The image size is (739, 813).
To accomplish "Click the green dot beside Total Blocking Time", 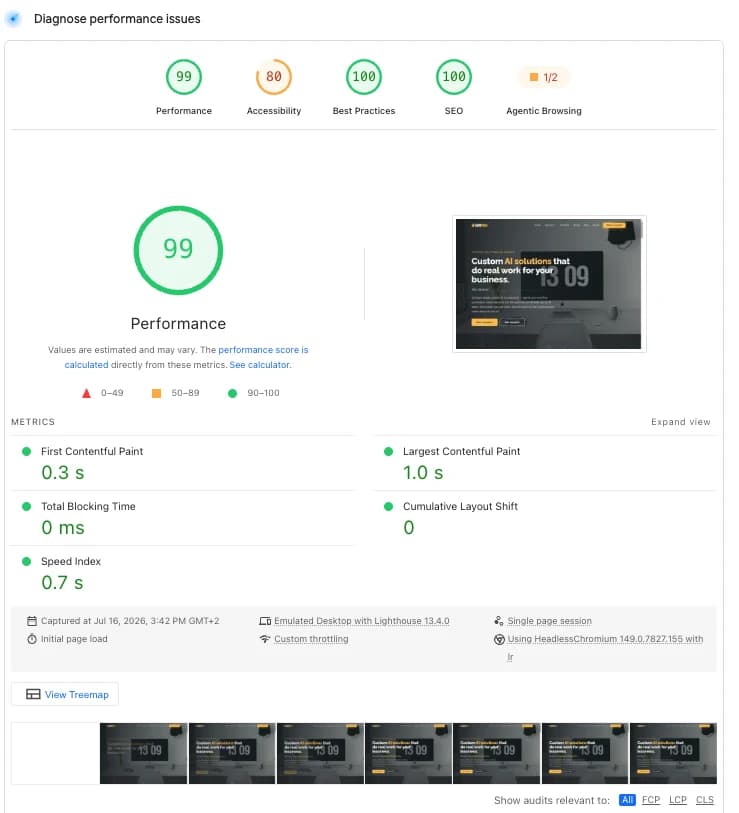I will [x=26, y=507].
